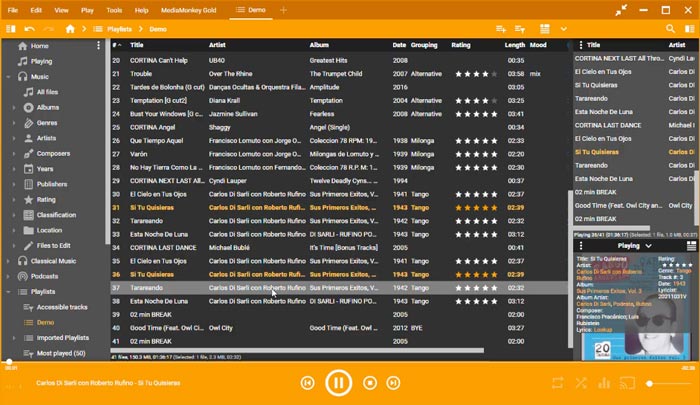Open the Playing panel dropdown
The width and height of the screenshot is (700, 405).
coord(648,245)
